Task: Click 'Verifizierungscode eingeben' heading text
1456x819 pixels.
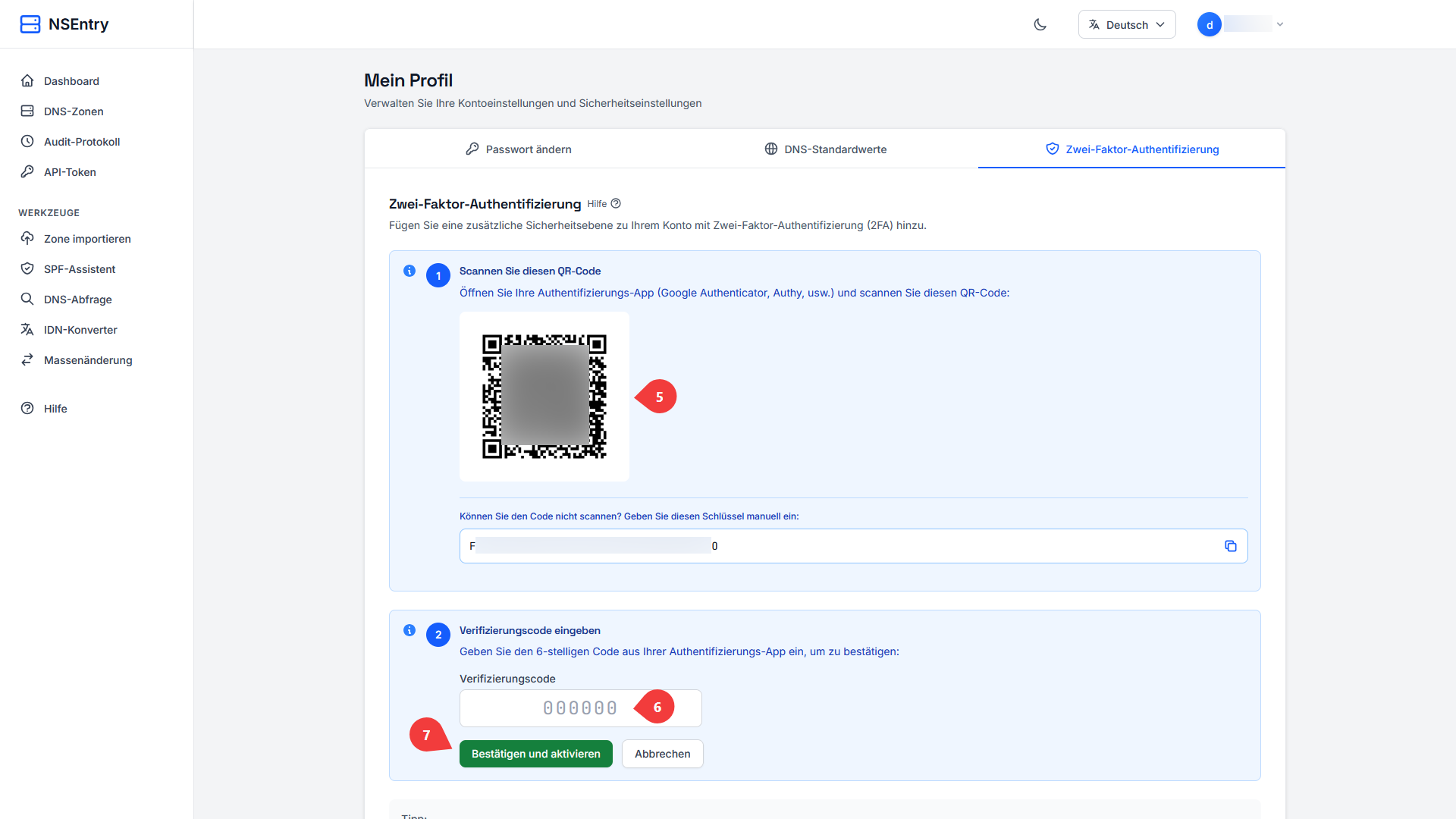Action: point(529,630)
